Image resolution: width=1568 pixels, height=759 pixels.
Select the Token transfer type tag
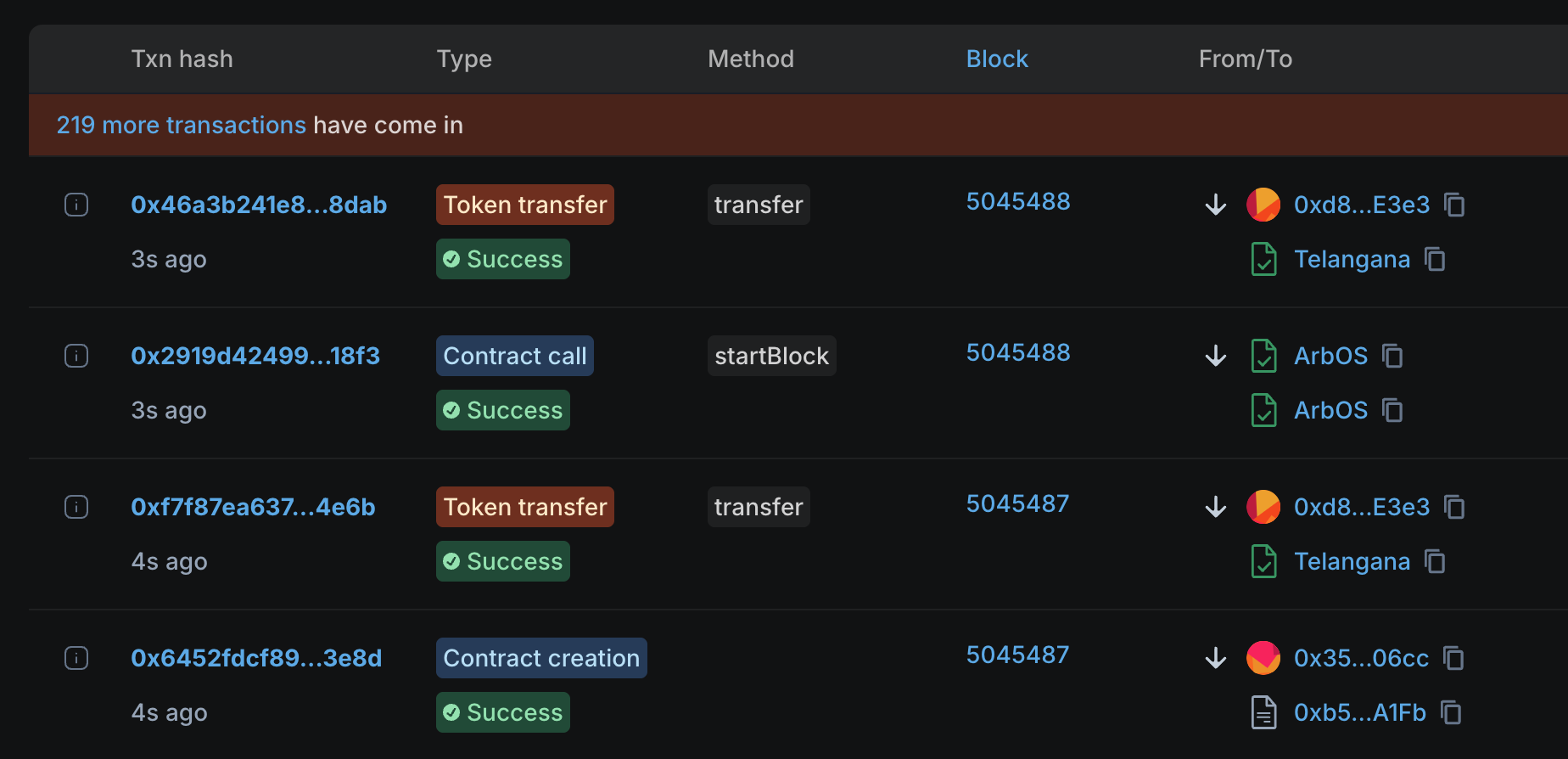pos(524,205)
